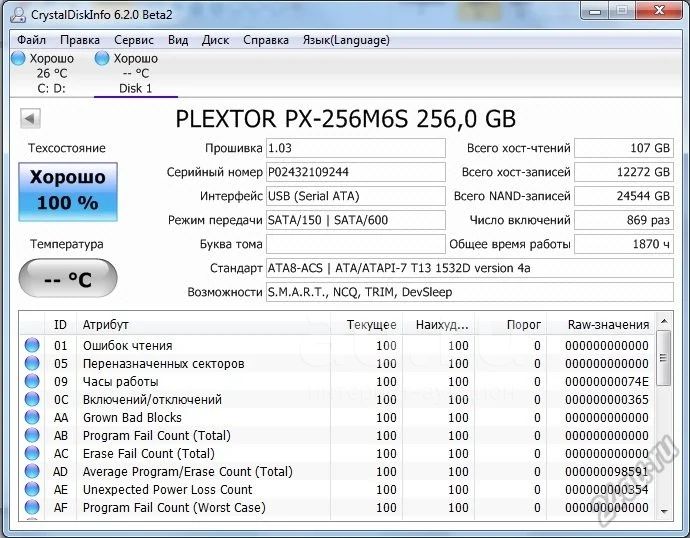This screenshot has height=538, width=690.
Task: Click the Raw-значения column header
Action: [600, 325]
